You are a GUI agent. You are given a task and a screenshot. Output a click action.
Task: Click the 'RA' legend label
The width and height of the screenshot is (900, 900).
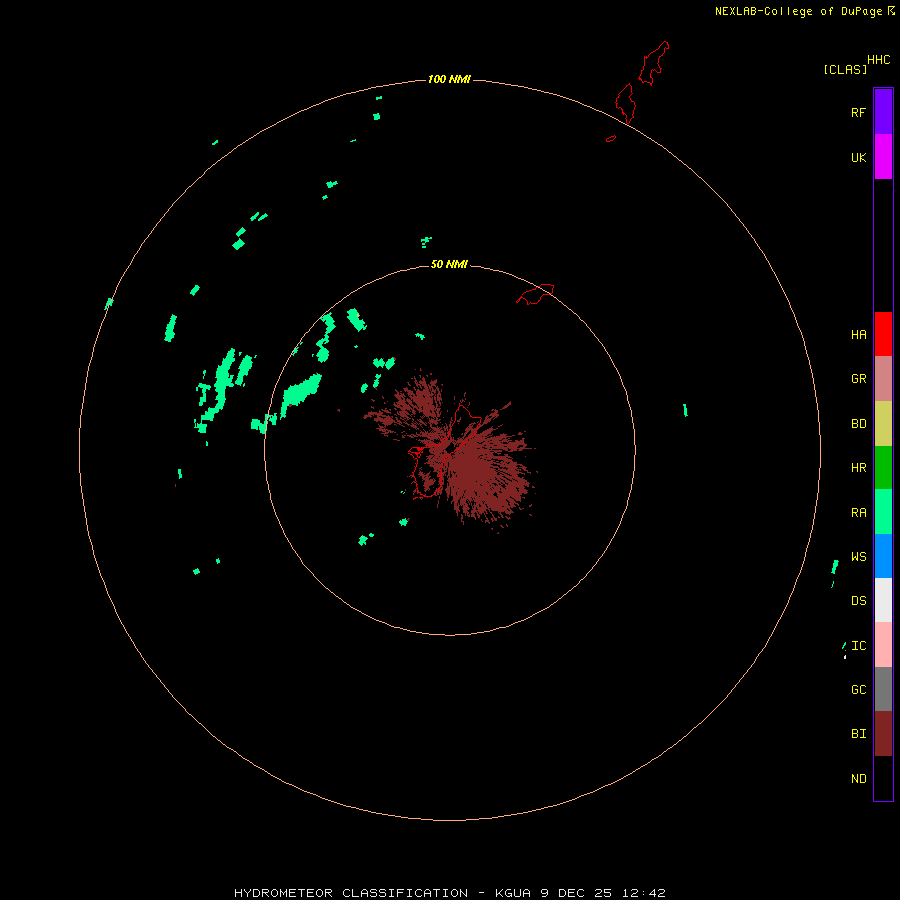(858, 513)
